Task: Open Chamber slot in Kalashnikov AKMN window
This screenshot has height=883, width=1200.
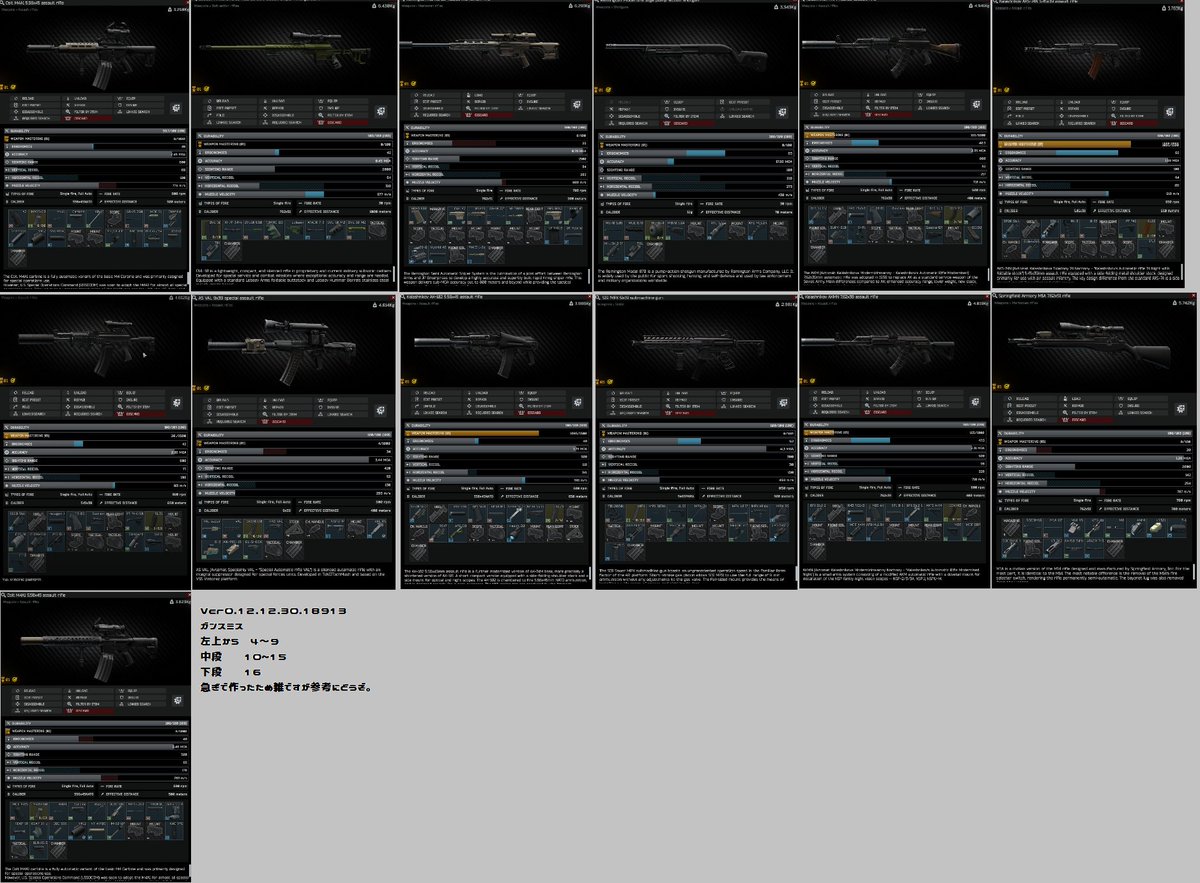Action: click(x=817, y=551)
